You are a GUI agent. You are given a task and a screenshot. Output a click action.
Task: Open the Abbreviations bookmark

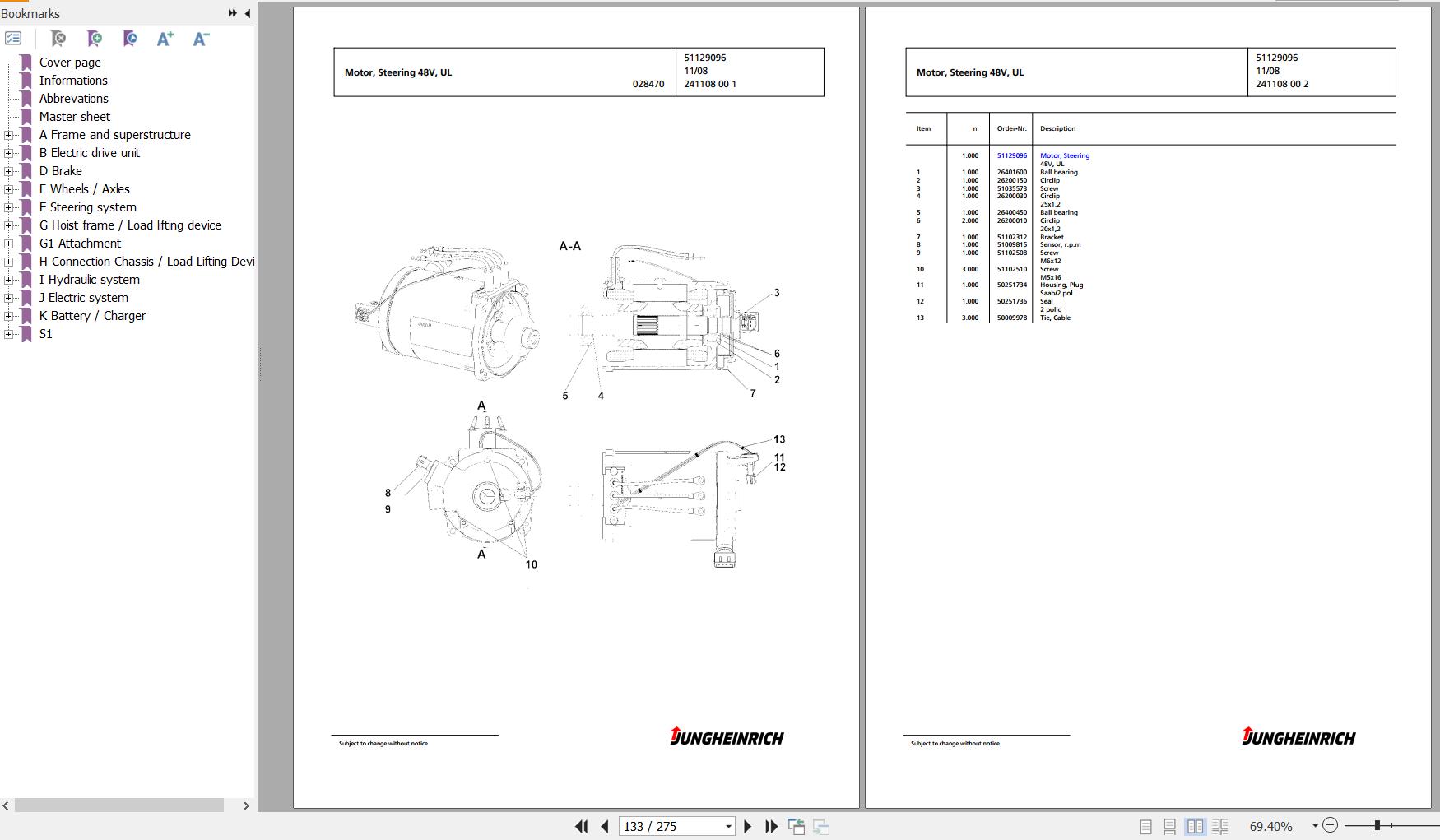73,99
